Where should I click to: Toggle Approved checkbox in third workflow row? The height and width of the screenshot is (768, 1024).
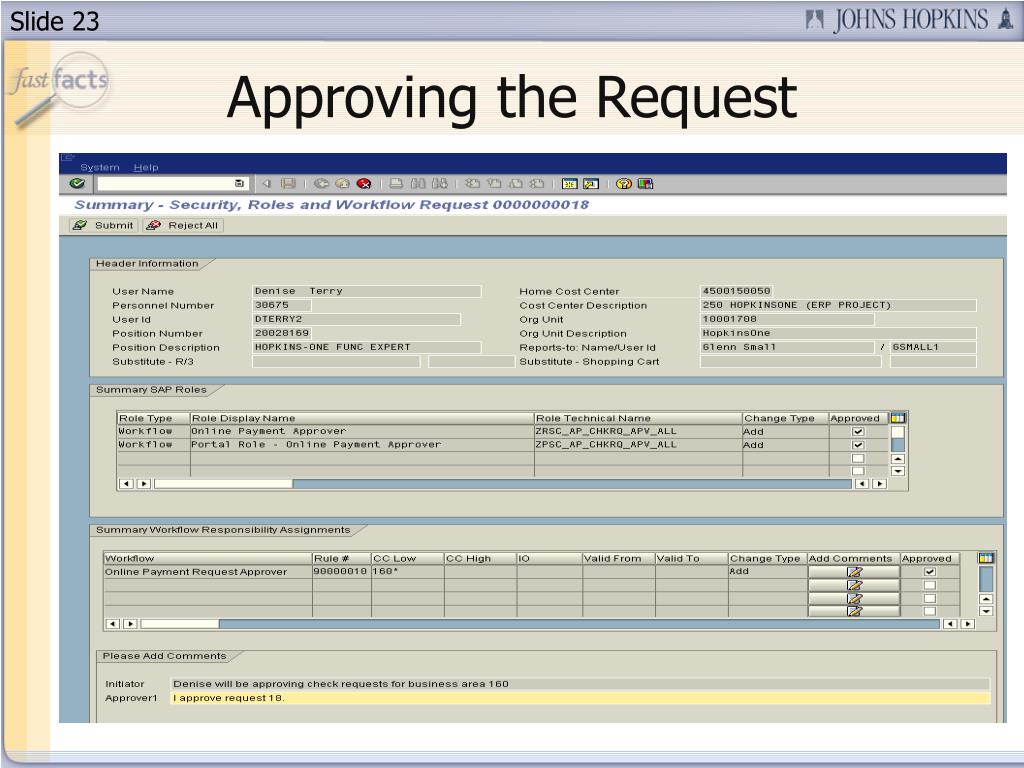(930, 598)
